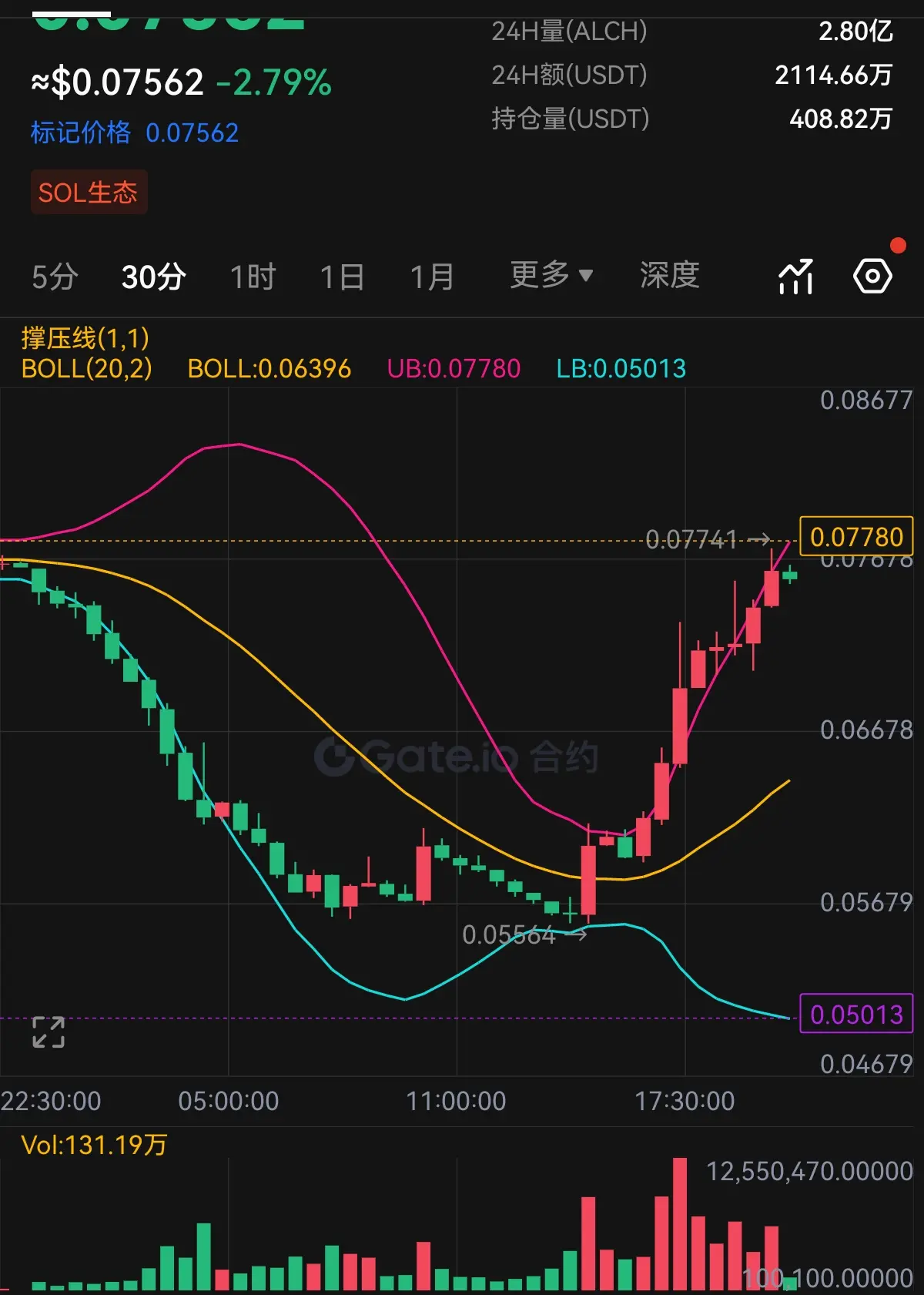The height and width of the screenshot is (1295, 924).
Task: Tap the 标记价格 label
Action: click(81, 133)
